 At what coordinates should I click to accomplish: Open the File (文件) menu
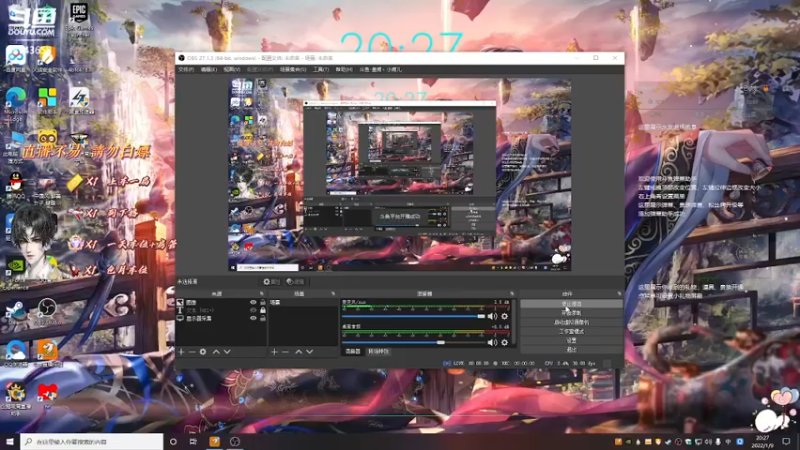pos(186,69)
